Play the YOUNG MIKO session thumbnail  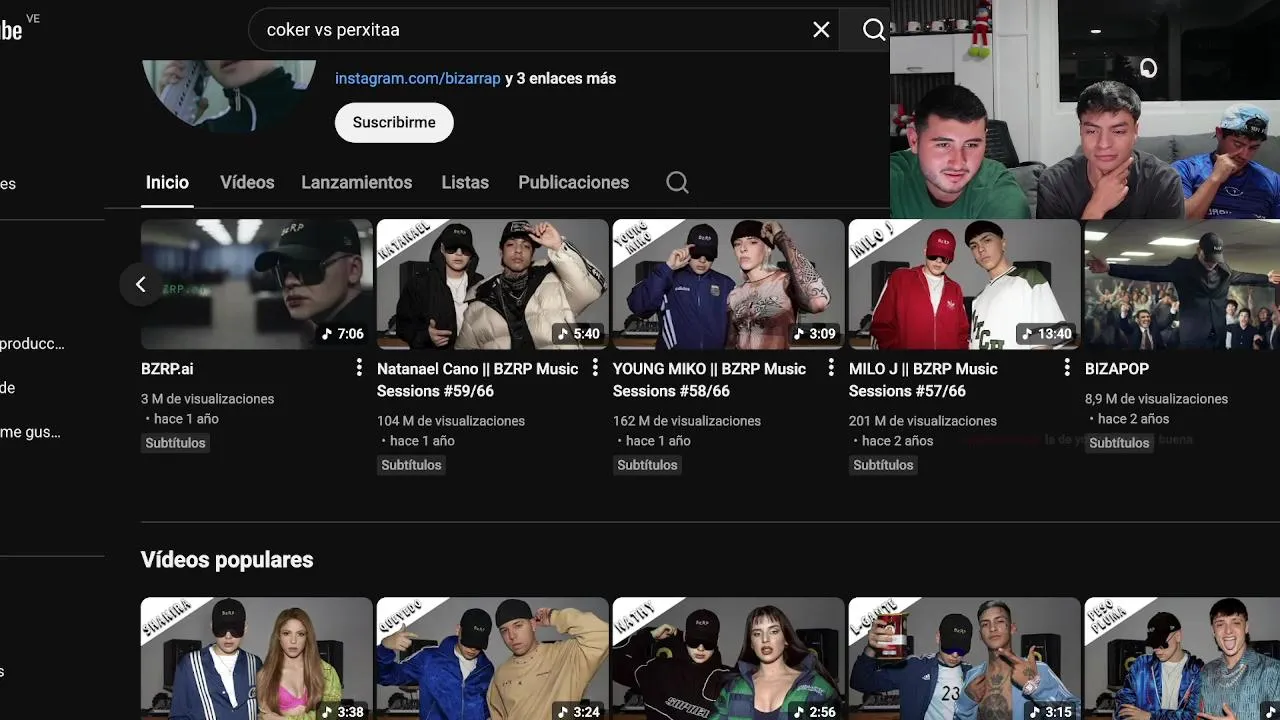click(x=729, y=284)
